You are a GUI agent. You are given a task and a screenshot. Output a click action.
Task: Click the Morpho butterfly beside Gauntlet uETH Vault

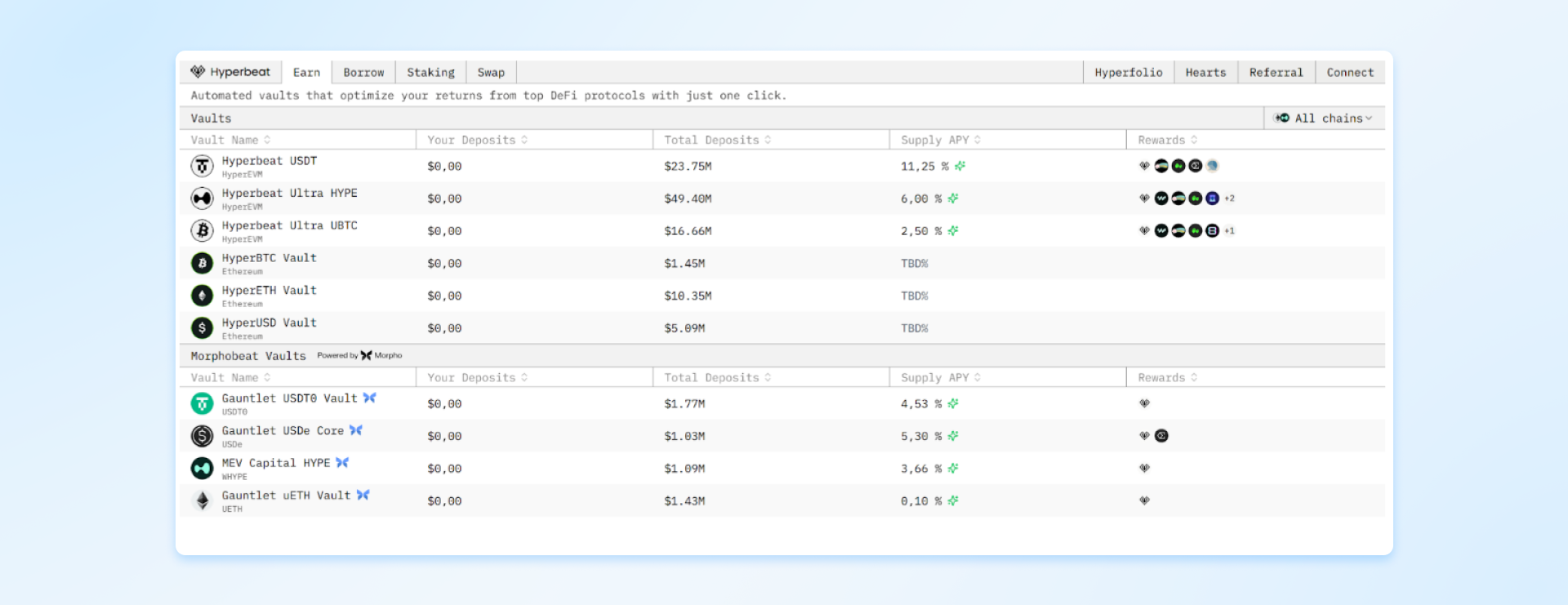pyautogui.click(x=363, y=495)
